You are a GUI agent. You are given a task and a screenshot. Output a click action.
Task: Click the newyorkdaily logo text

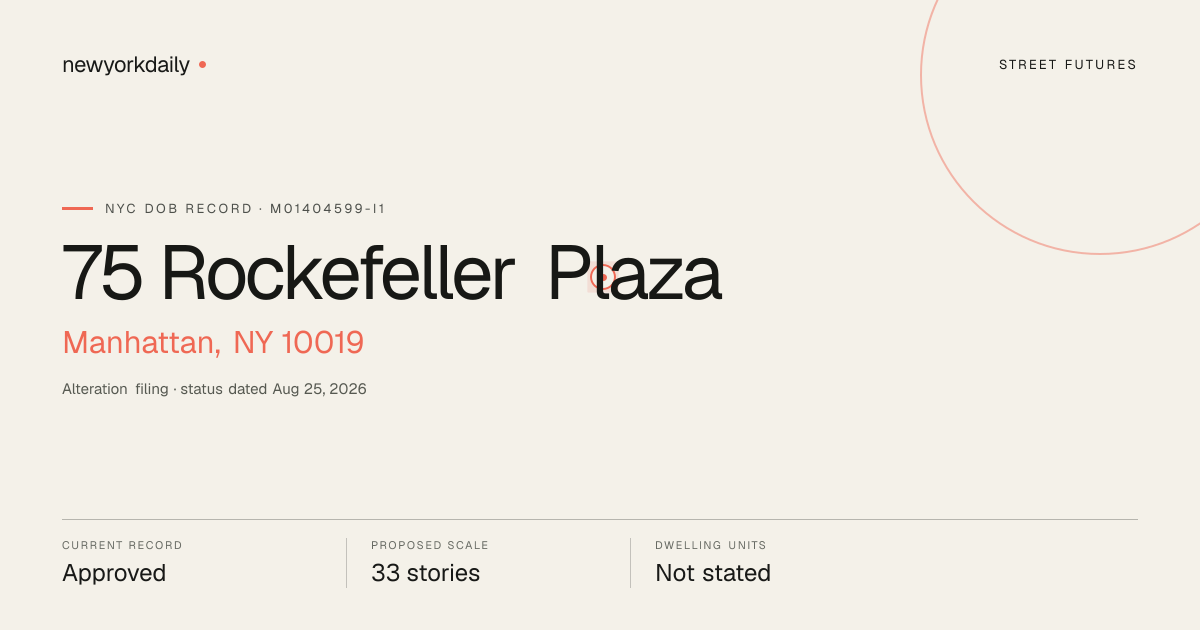click(126, 65)
